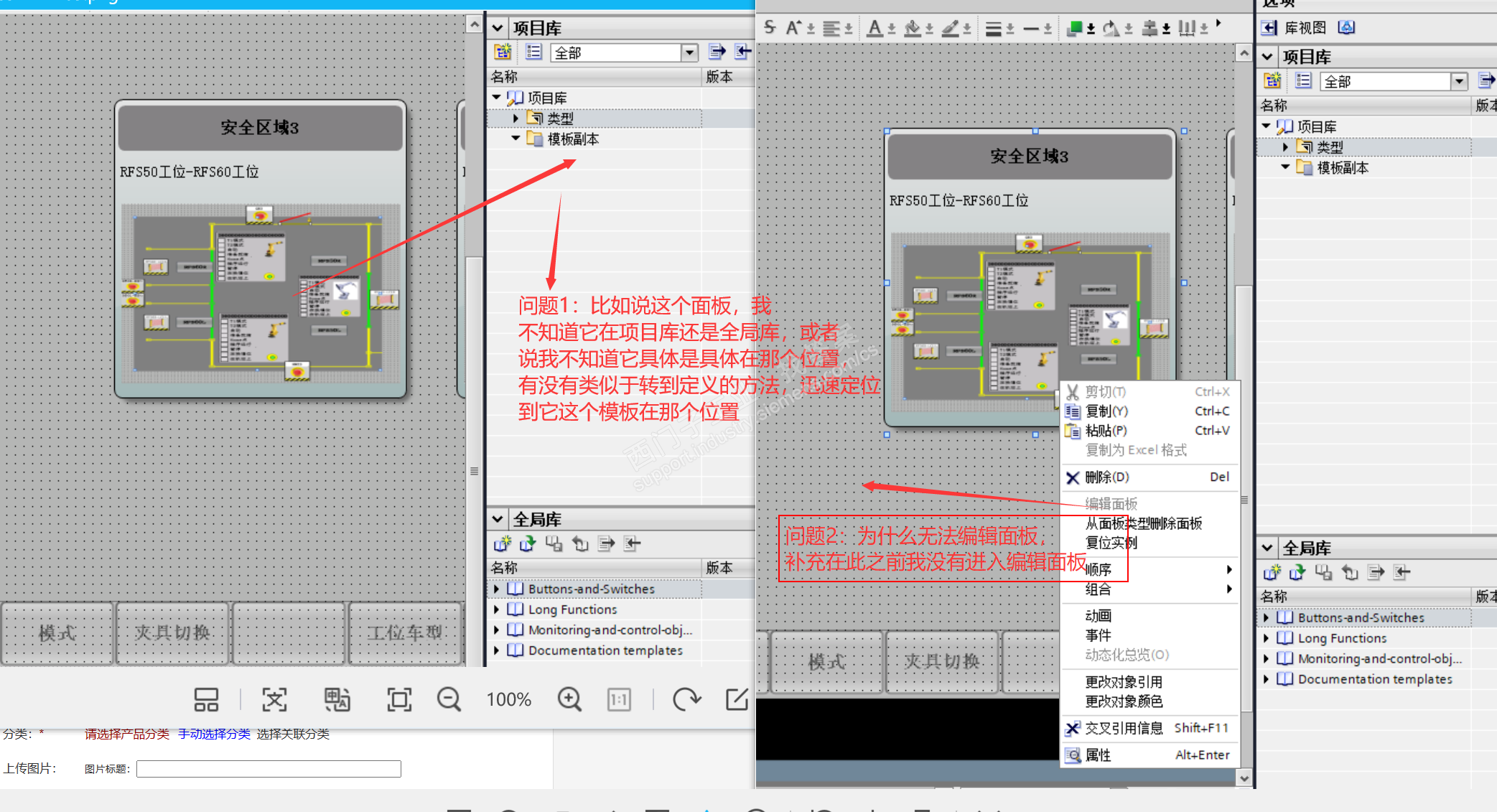
Task: Click the 1:1 original size icon
Action: pos(619,699)
